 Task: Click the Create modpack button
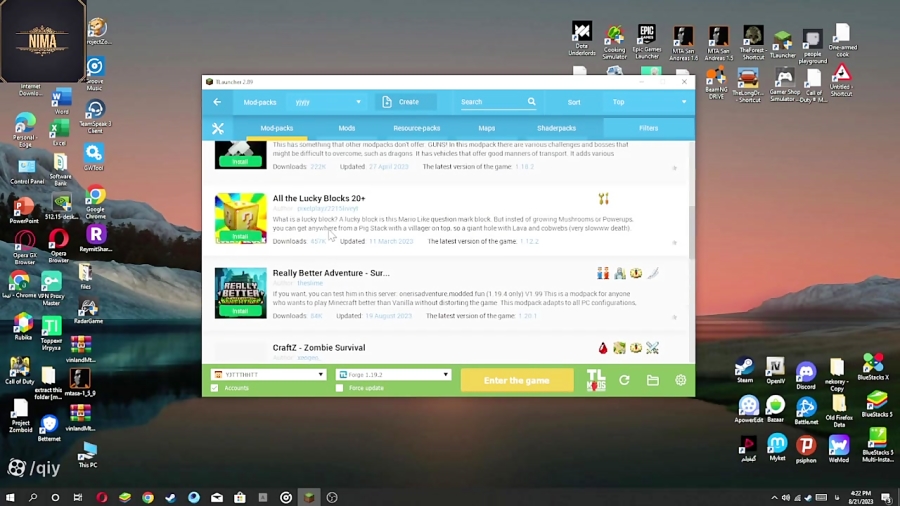point(406,102)
